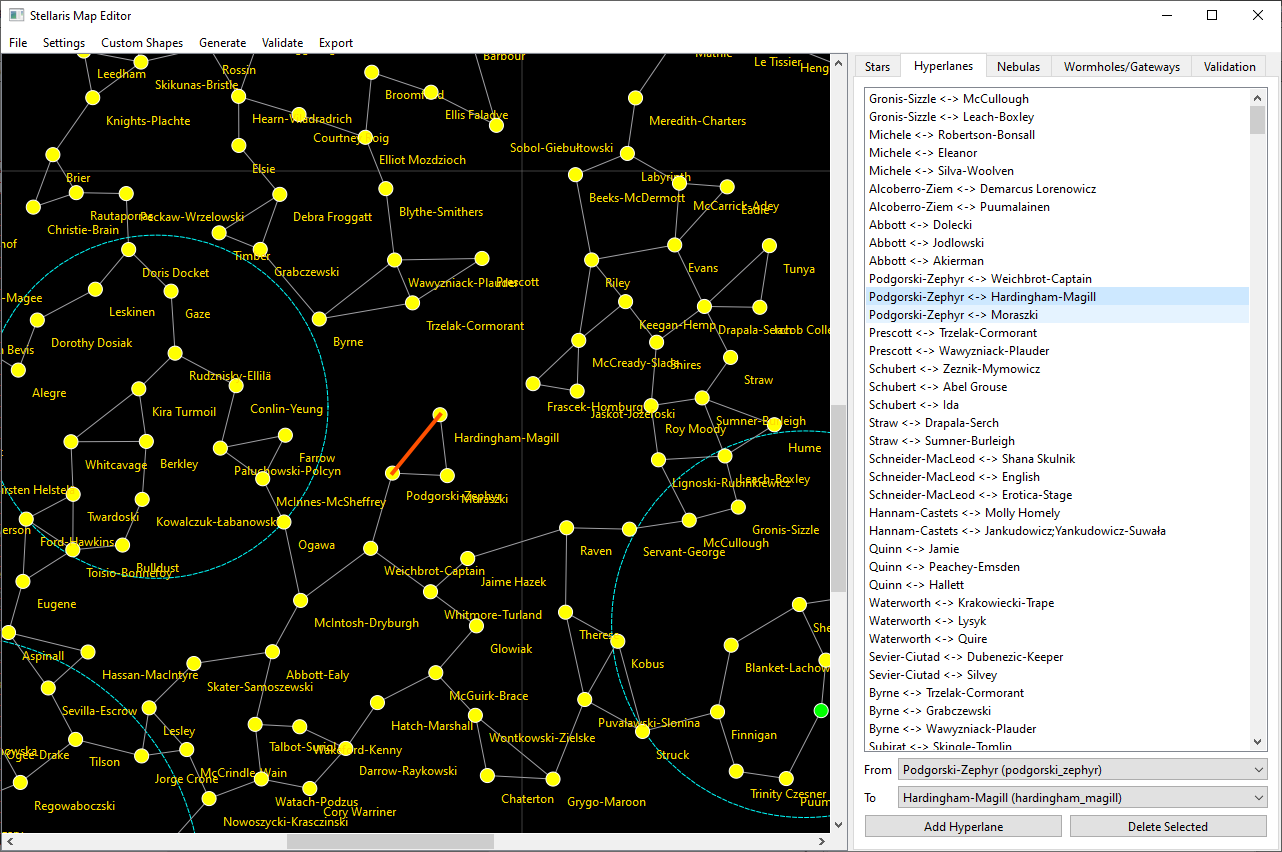Screen dimensions: 1282x852
Task: Select the Straw star node
Action: click(x=730, y=357)
